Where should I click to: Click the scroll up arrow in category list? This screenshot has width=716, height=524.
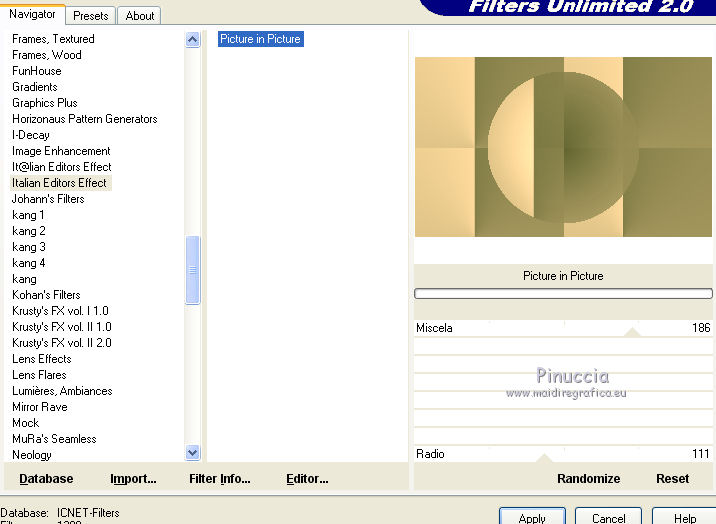tap(193, 40)
